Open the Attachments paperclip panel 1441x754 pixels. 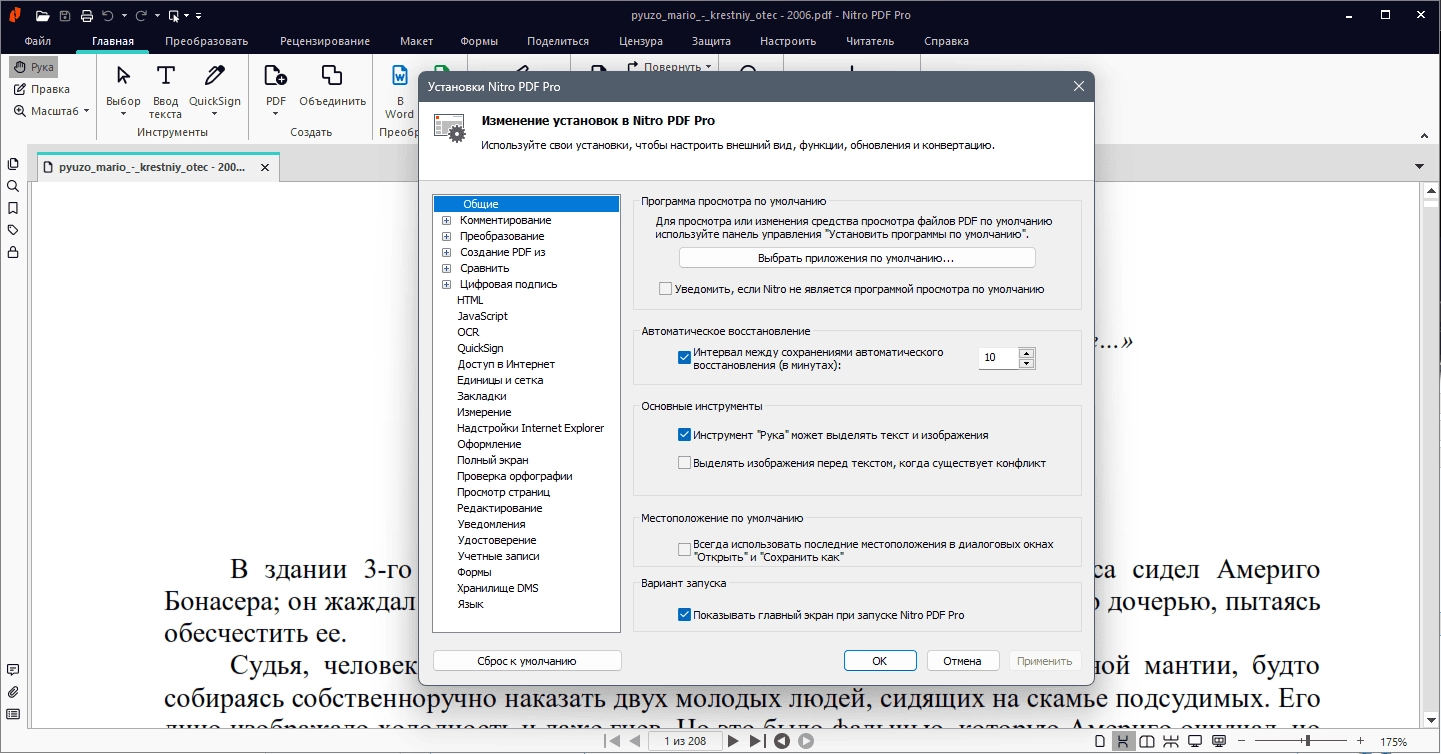pyautogui.click(x=13, y=691)
